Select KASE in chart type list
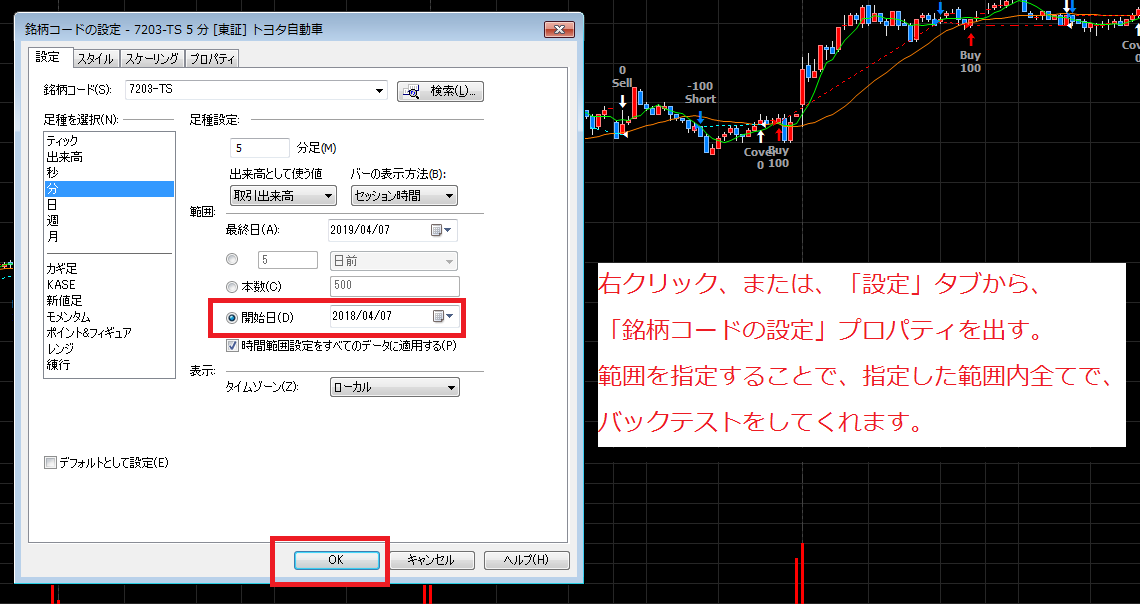This screenshot has height=604, width=1140. pyautogui.click(x=109, y=285)
